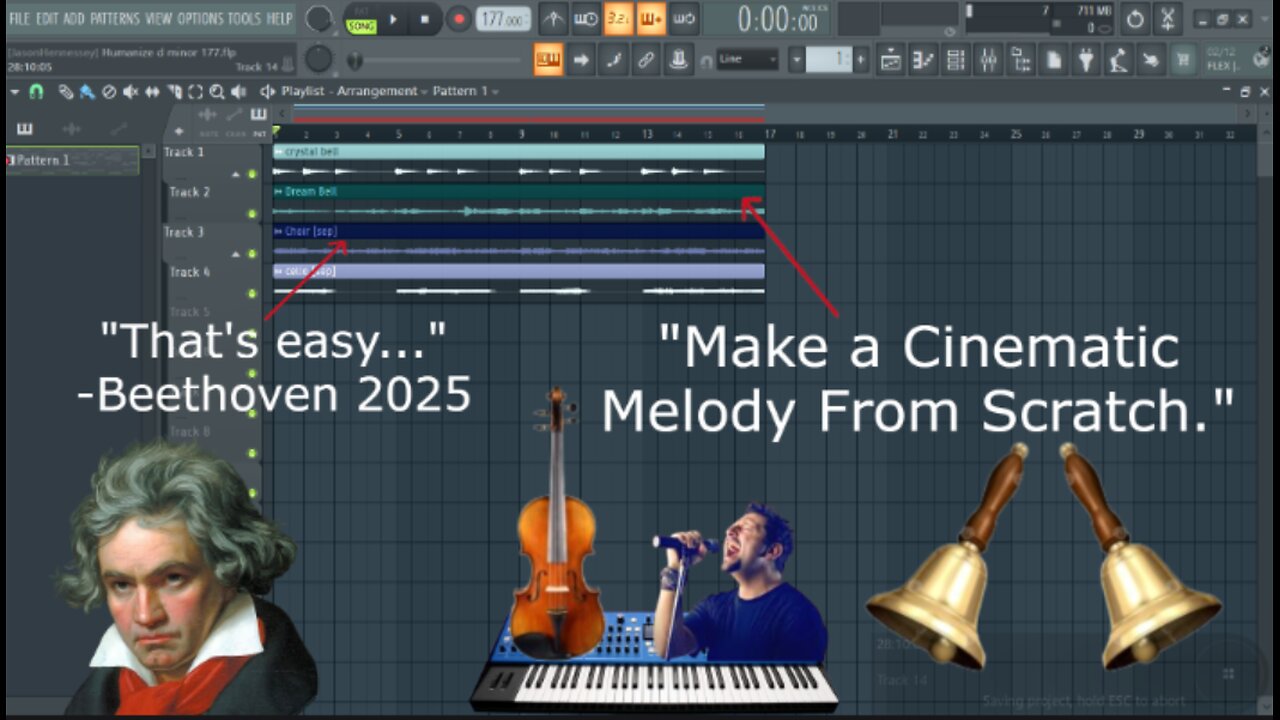
Task: Open the PATTERNS menu
Action: tap(114, 19)
